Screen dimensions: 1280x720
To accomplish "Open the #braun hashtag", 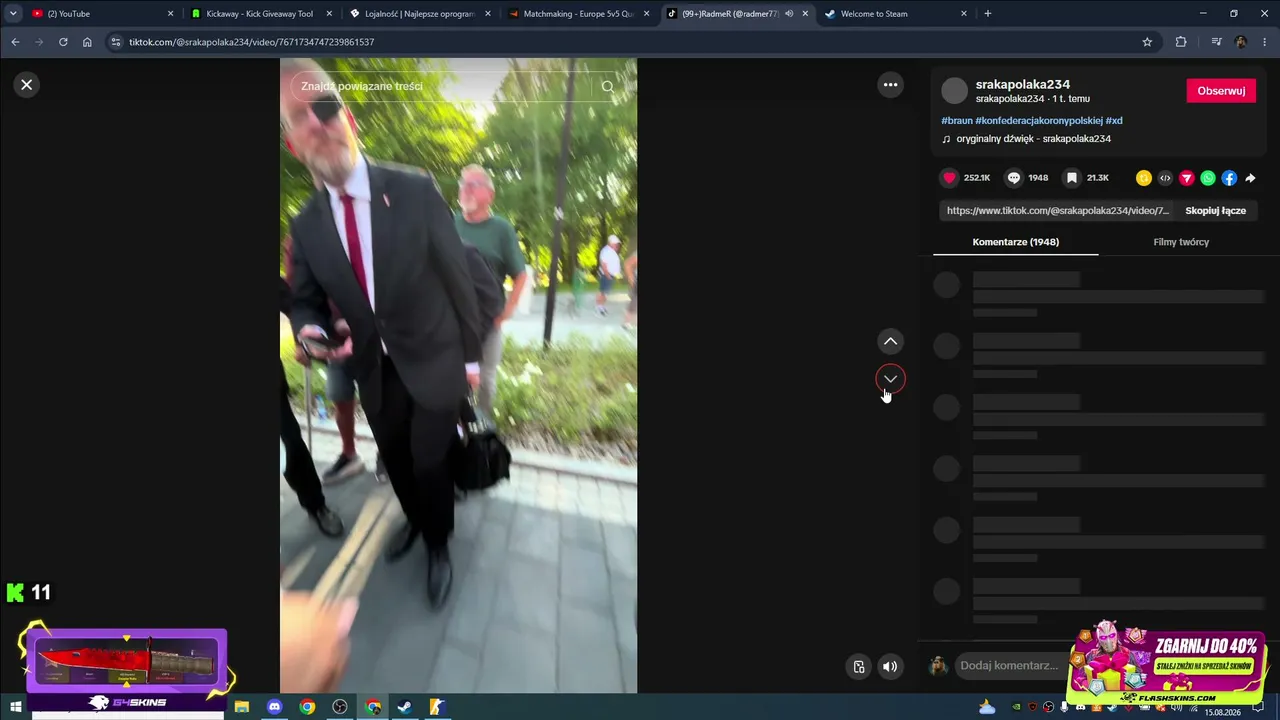I will click(x=957, y=121).
